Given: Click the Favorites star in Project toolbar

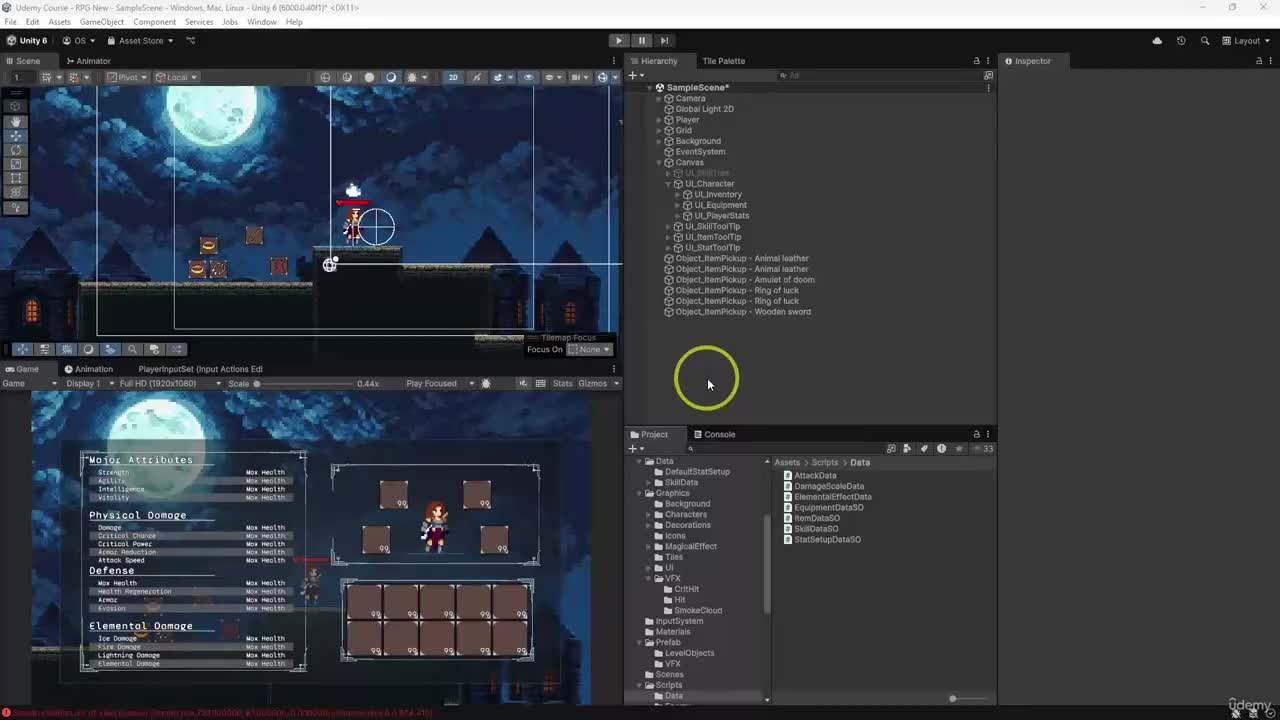Looking at the screenshot, I should pos(959,449).
